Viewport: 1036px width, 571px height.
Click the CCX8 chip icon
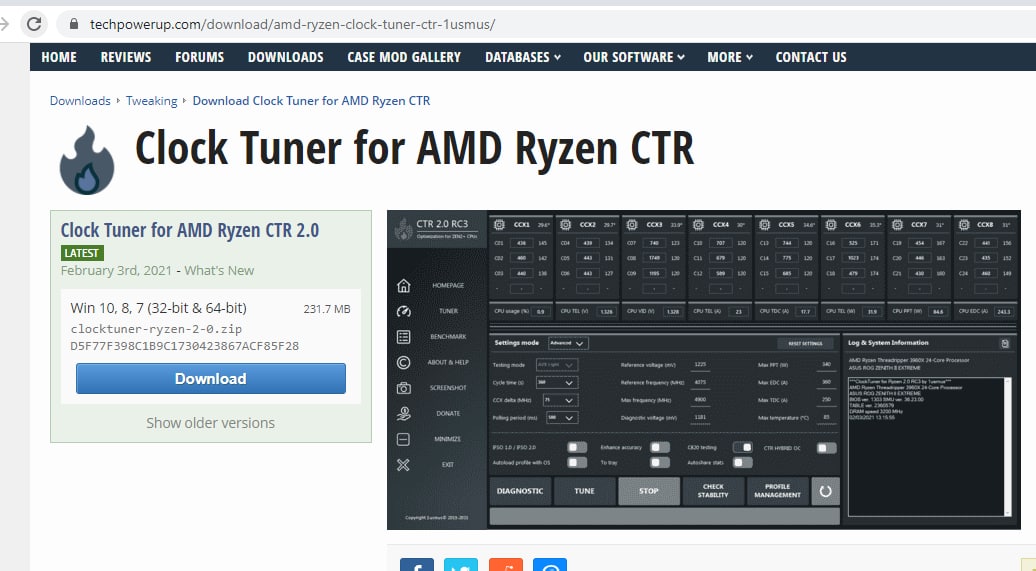(963, 225)
